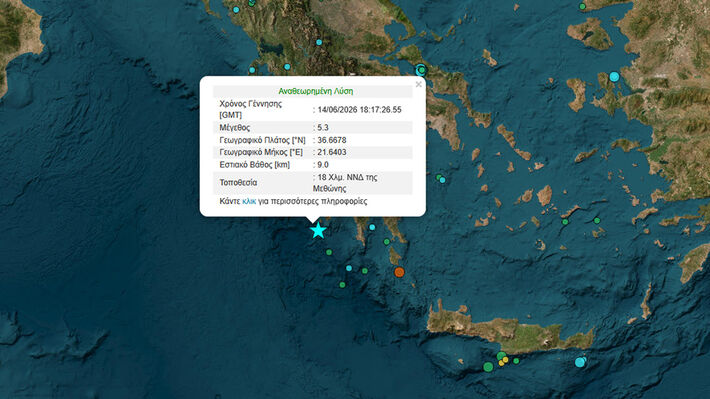
Task: Follow the 'κλικ' link for more information
Action: click(249, 202)
